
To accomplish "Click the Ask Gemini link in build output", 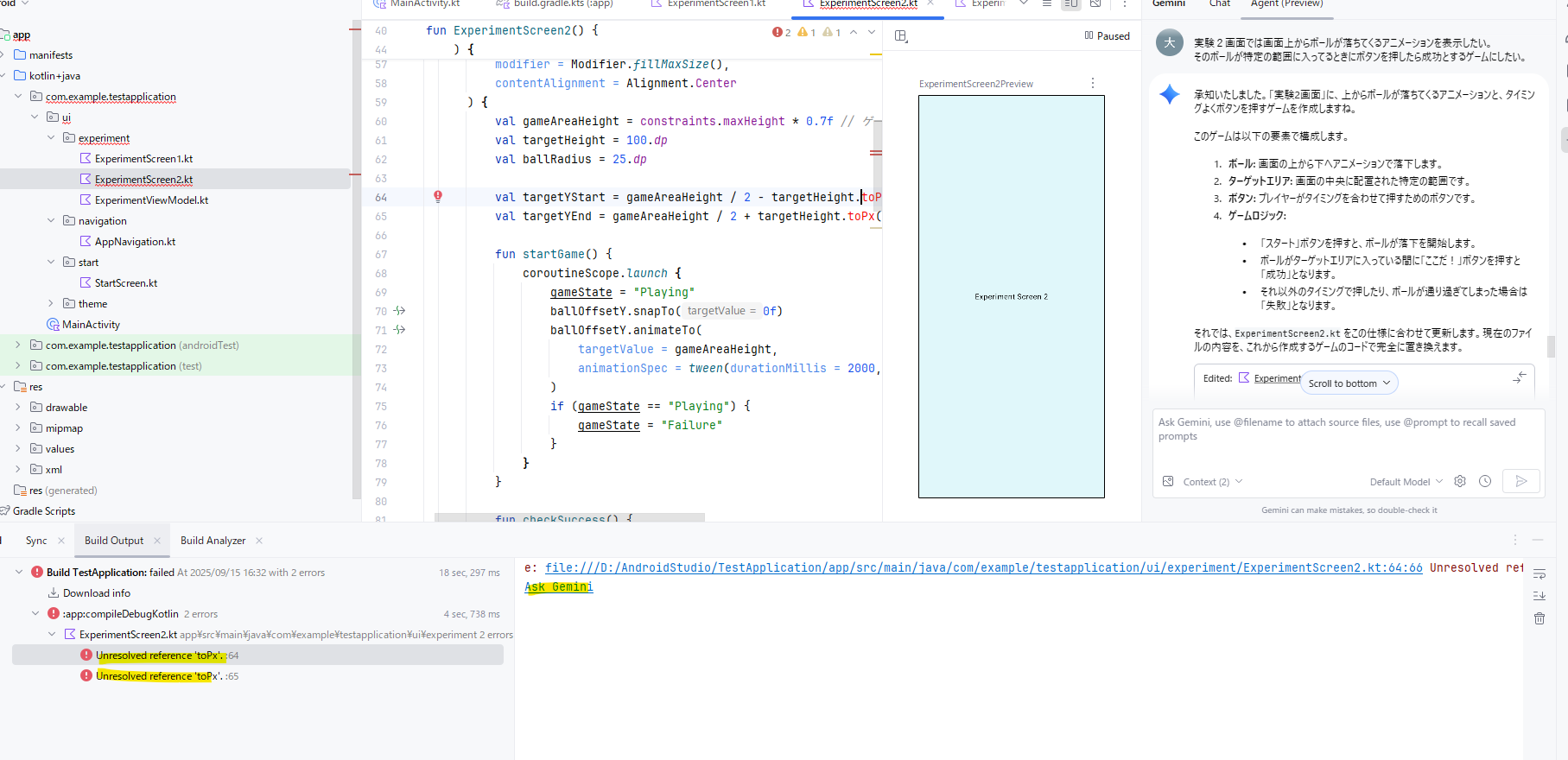I will point(559,587).
